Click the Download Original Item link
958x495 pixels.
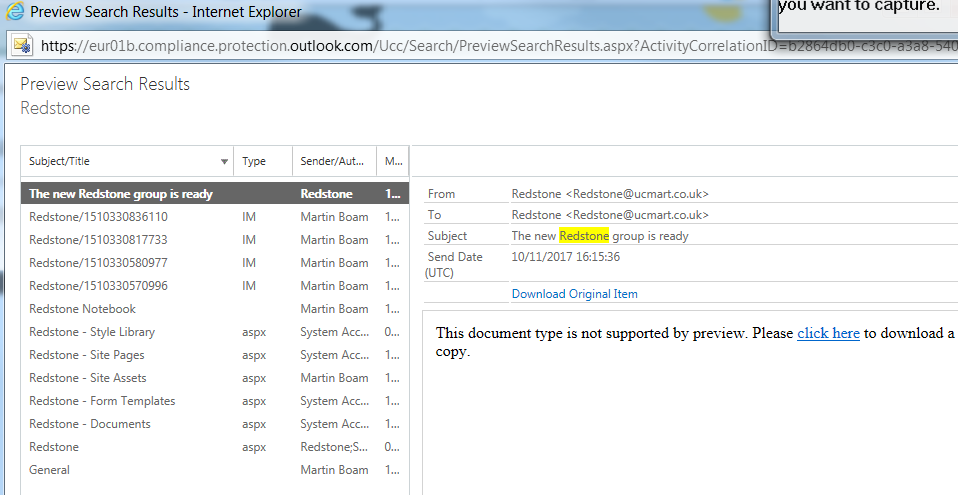(x=574, y=294)
